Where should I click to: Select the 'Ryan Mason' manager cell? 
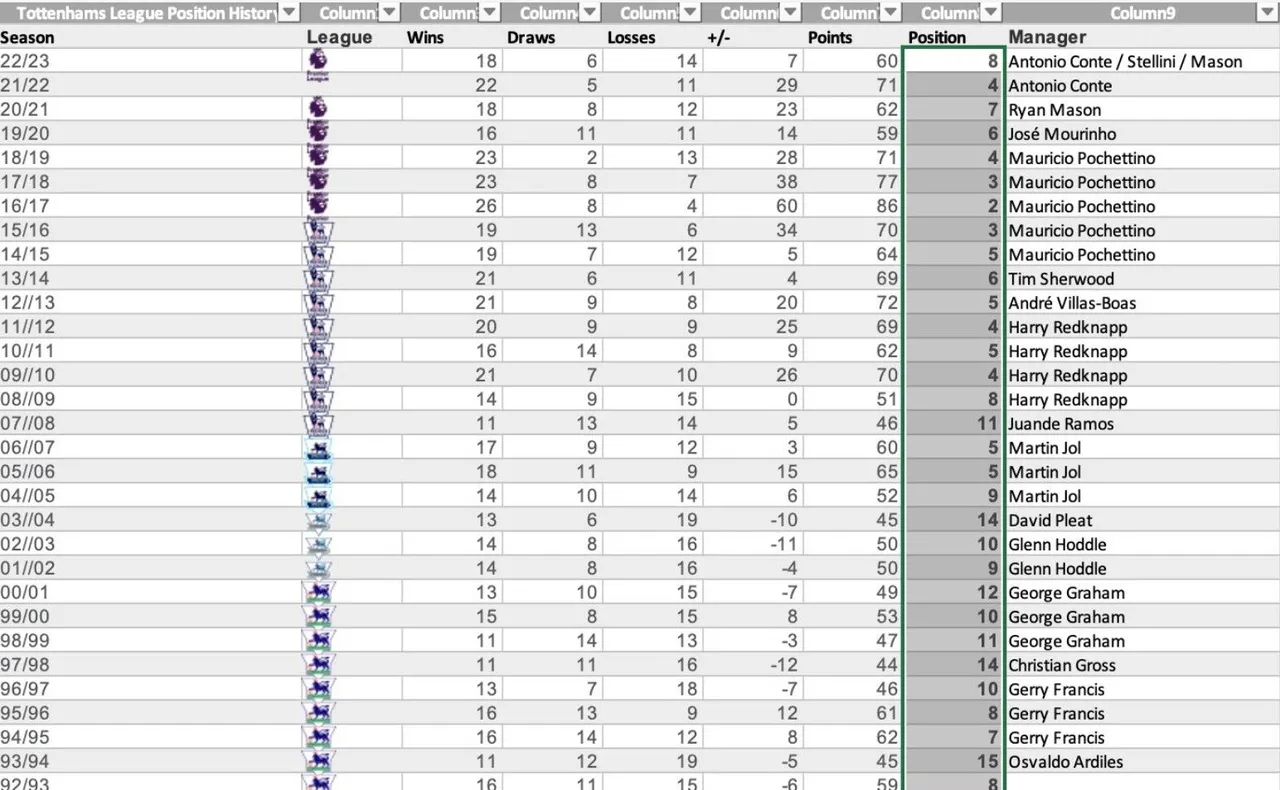[x=1141, y=109]
